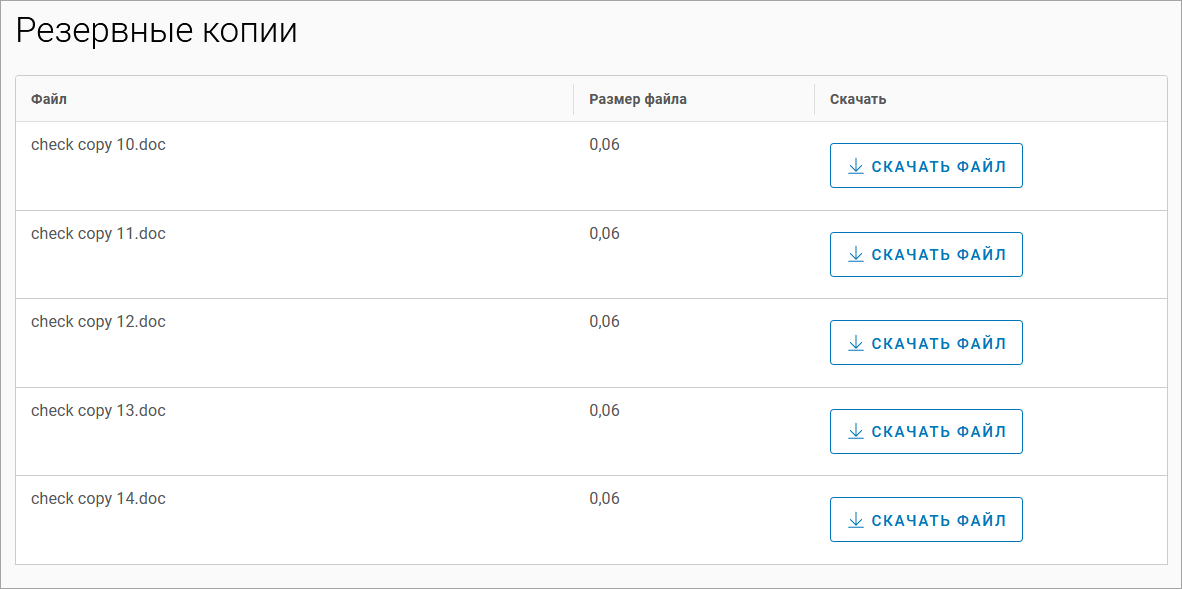The image size is (1182, 589).
Task: Click the «Резервные копии» page heading
Action: tap(157, 31)
